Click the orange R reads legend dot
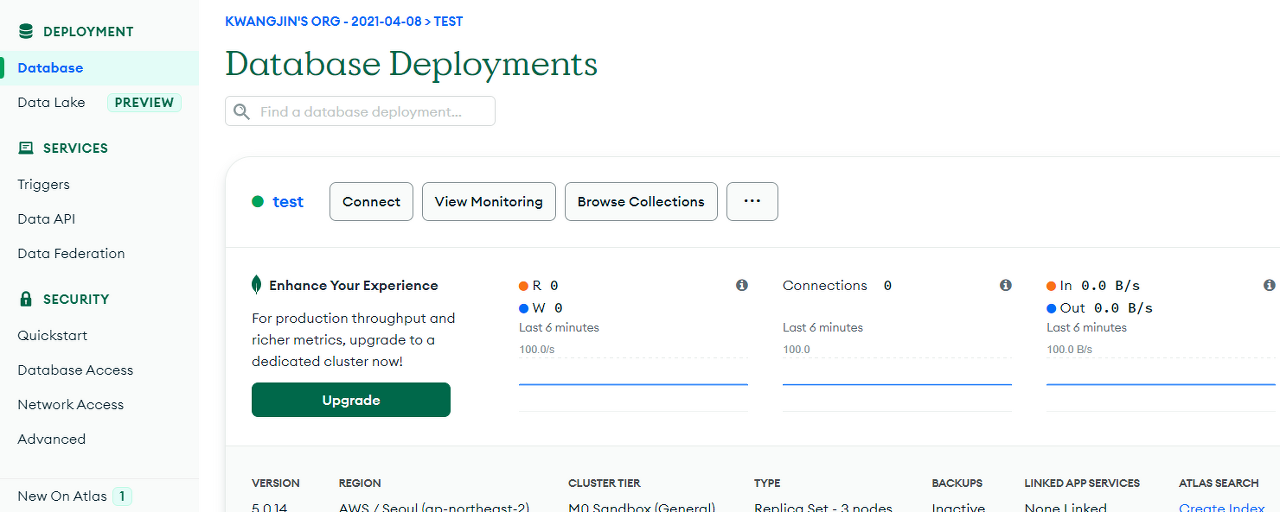Viewport: 1280px width, 512px height. [524, 286]
